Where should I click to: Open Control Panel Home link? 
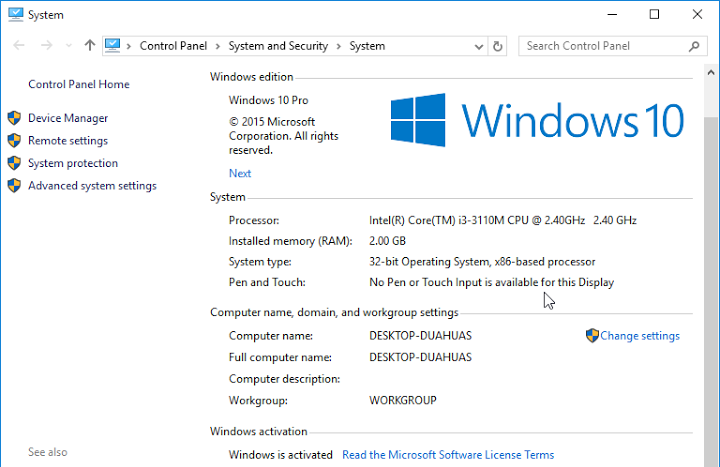[x=79, y=84]
